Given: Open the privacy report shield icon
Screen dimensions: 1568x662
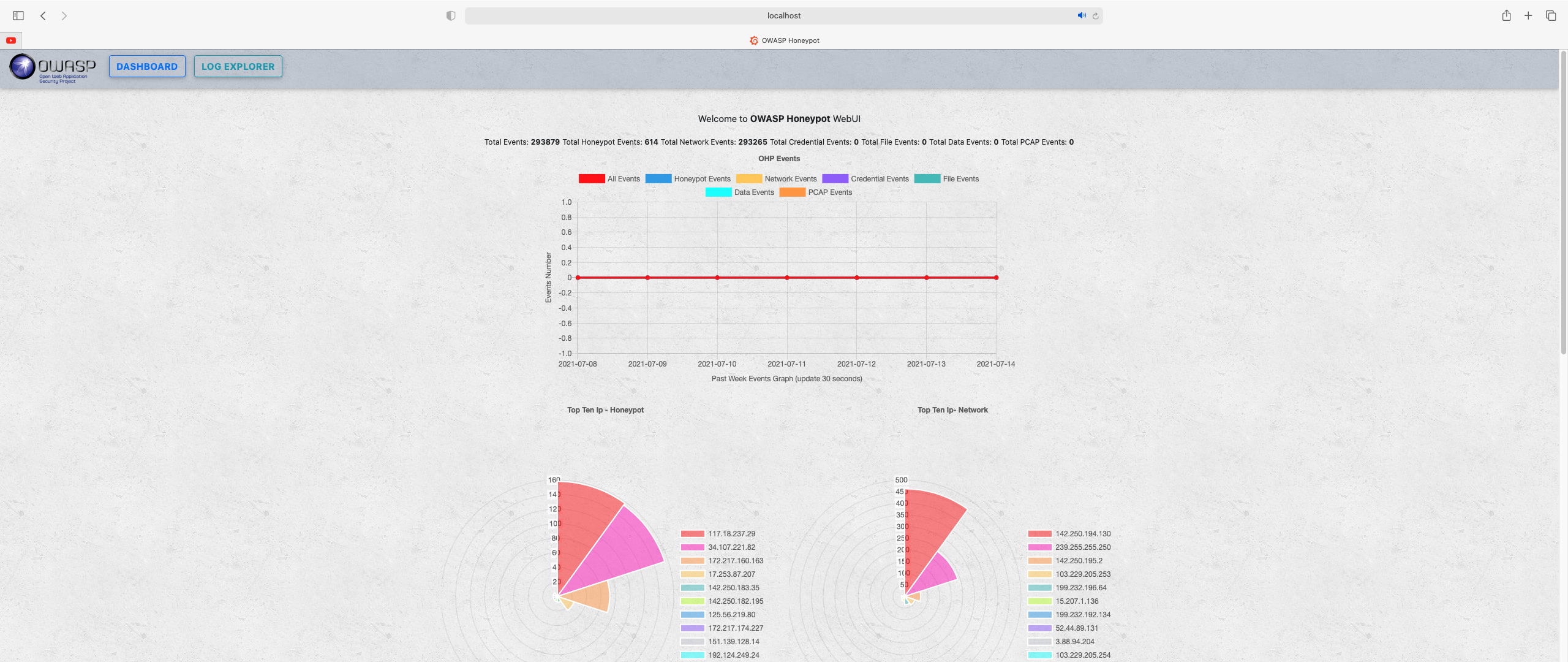Looking at the screenshot, I should tap(451, 16).
